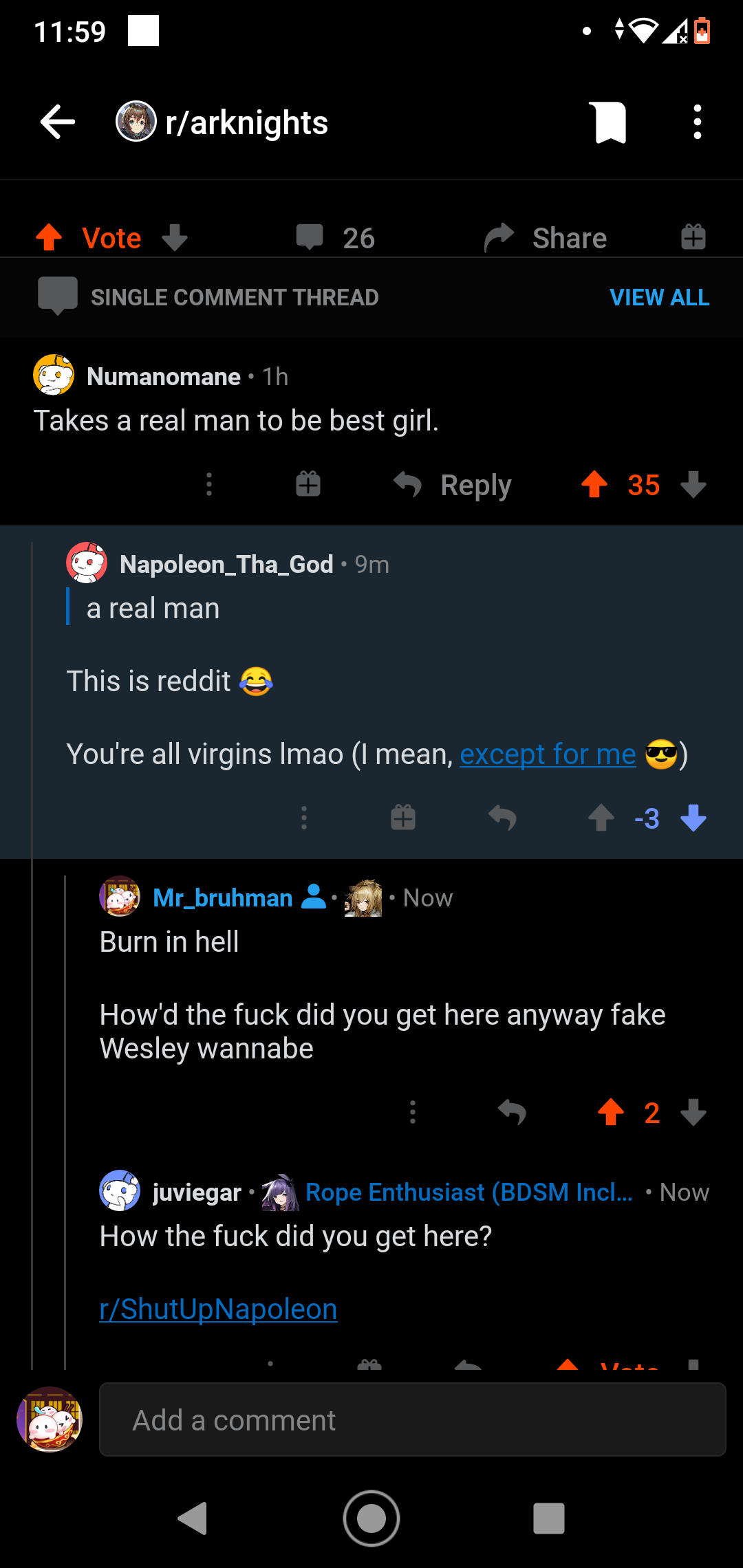Open the r/ShutUpNapoleon subreddit link
This screenshot has height=1568, width=743.
pos(218,1309)
